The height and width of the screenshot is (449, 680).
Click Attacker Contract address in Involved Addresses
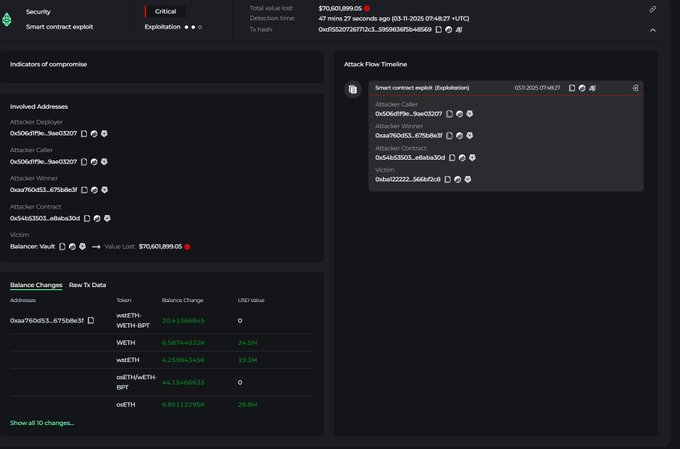pos(45,218)
